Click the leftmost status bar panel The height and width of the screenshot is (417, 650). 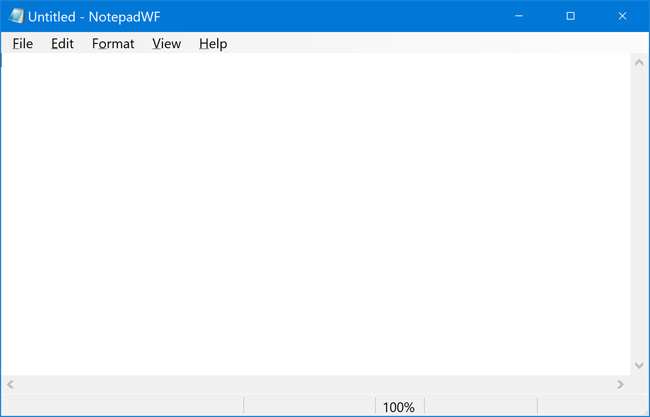coord(120,407)
